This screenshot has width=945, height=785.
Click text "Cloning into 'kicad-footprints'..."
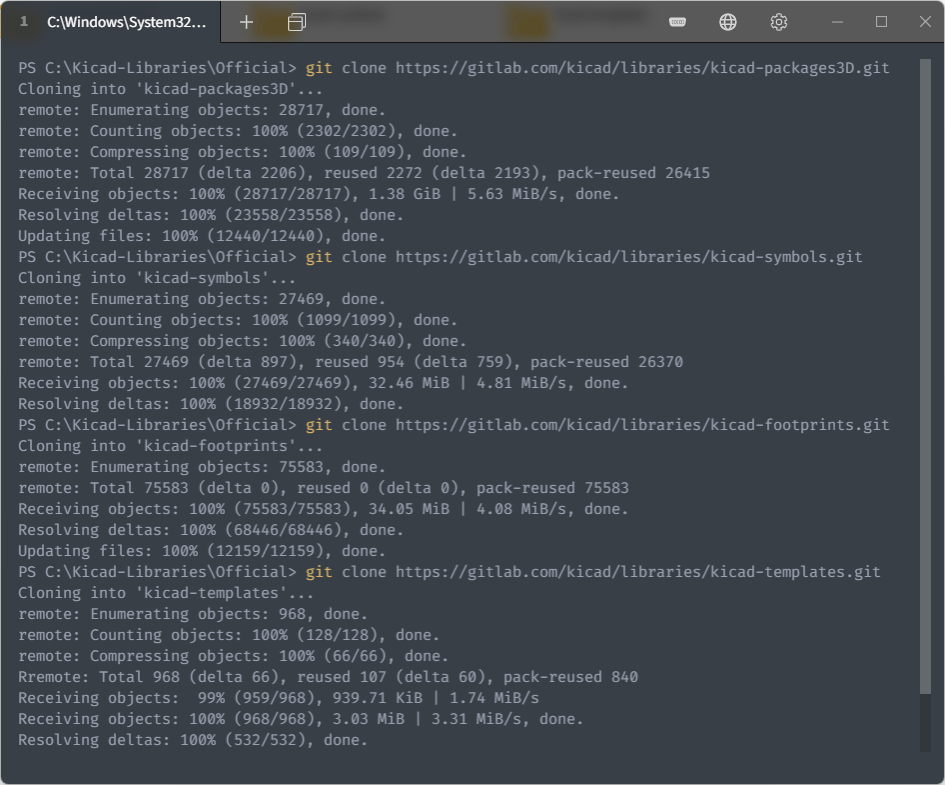coord(171,446)
